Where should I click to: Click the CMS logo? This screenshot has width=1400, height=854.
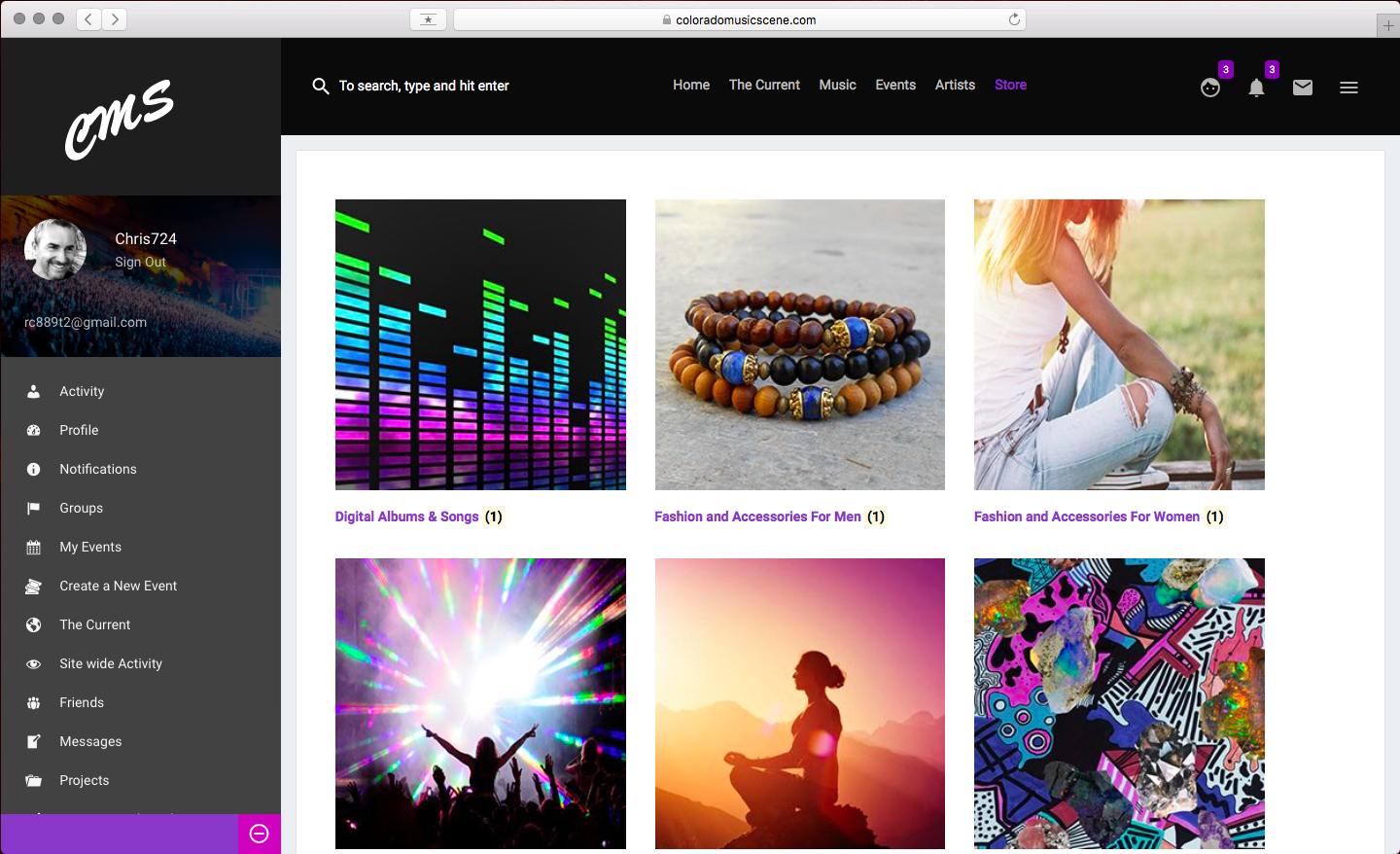(x=119, y=119)
